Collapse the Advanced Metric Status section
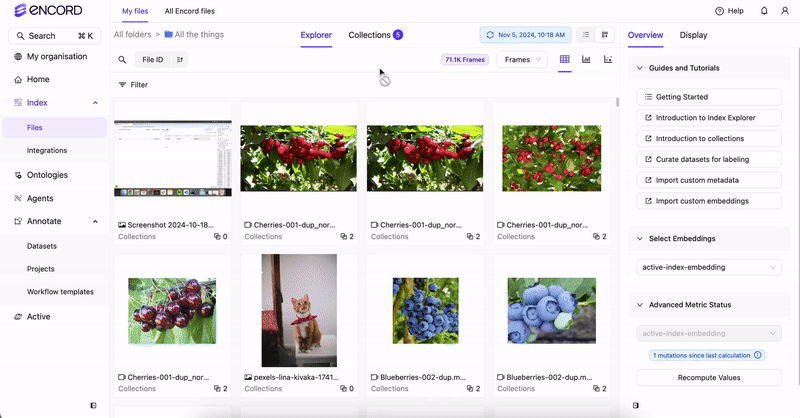800x418 pixels. [x=640, y=305]
